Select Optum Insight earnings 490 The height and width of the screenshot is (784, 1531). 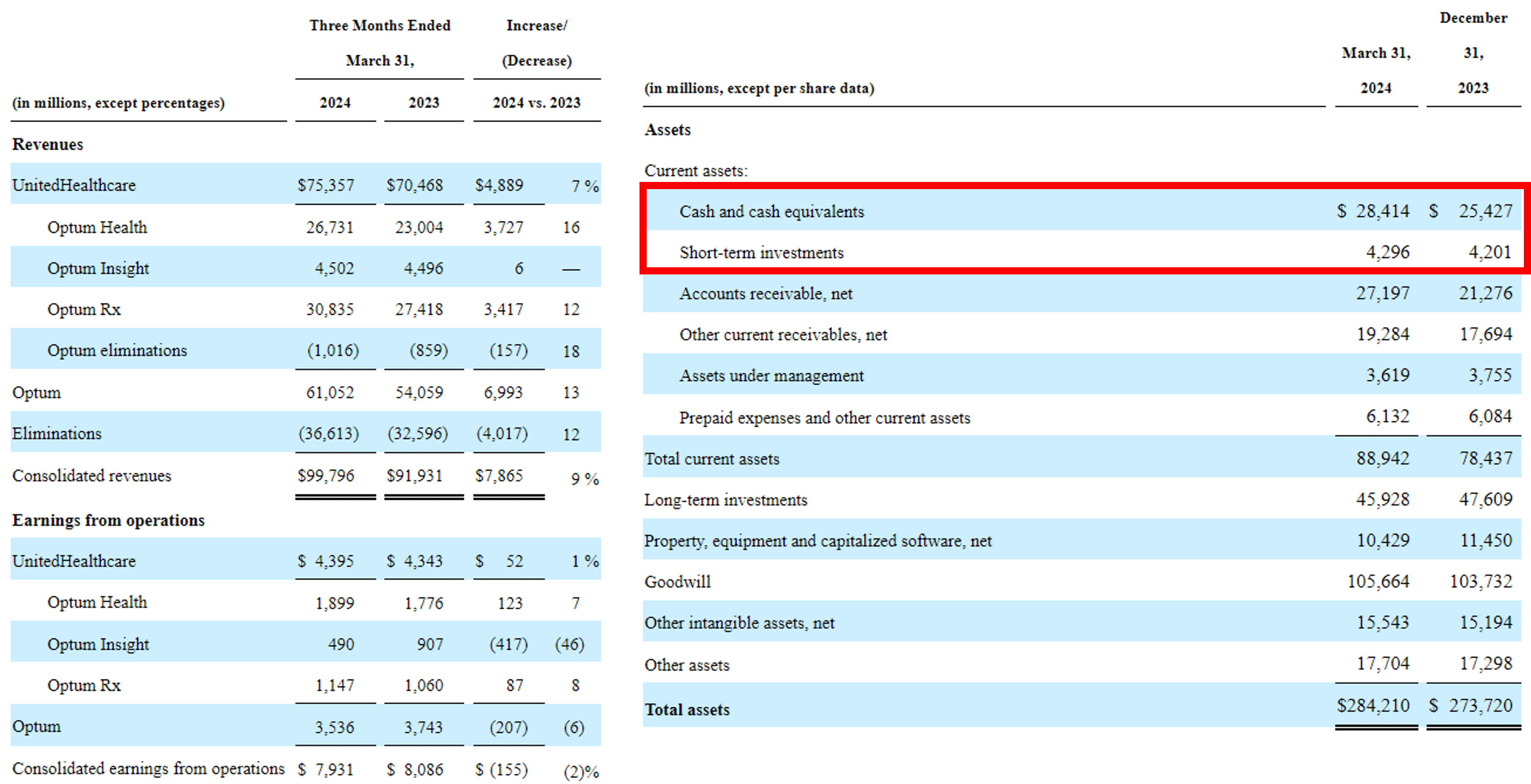coord(341,644)
